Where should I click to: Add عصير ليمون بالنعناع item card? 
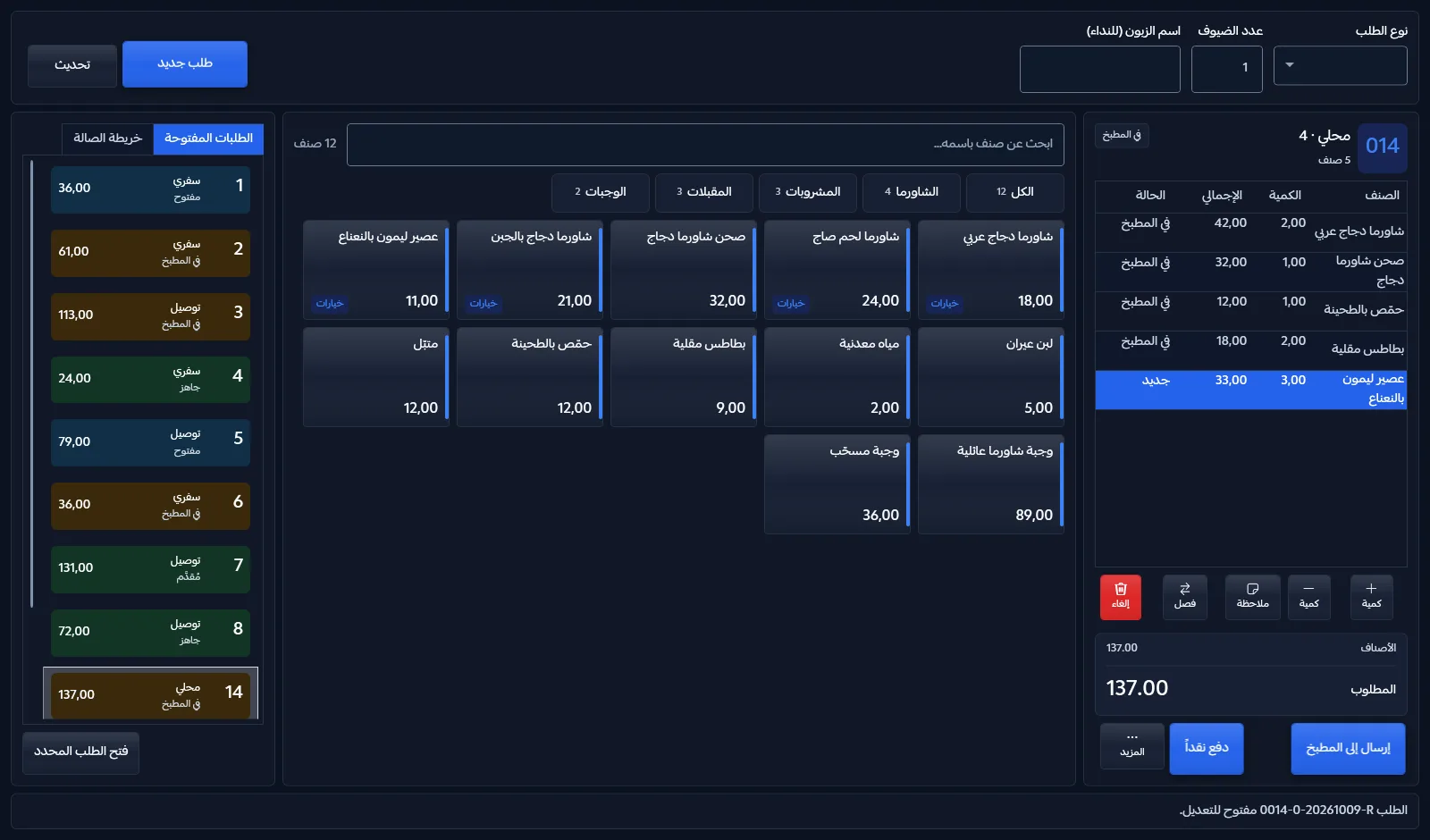click(376, 270)
